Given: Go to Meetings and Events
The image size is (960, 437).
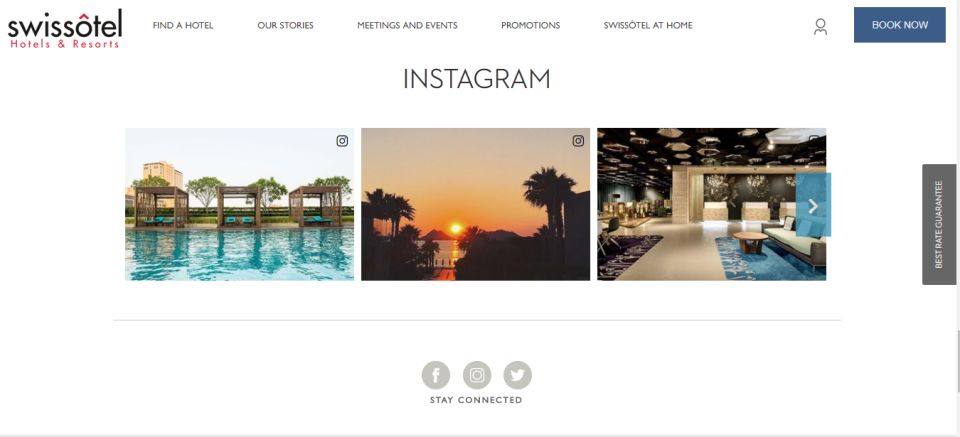Looking at the screenshot, I should [x=407, y=25].
